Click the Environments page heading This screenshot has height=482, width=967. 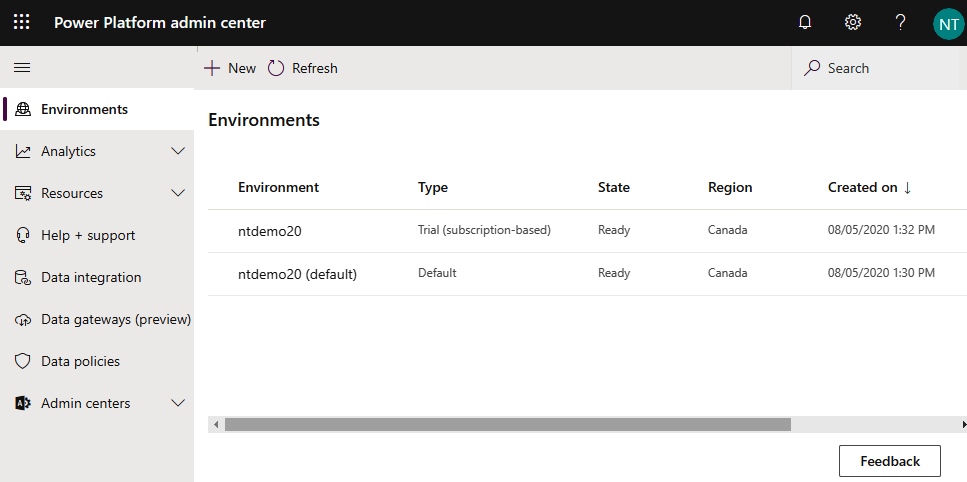264,120
